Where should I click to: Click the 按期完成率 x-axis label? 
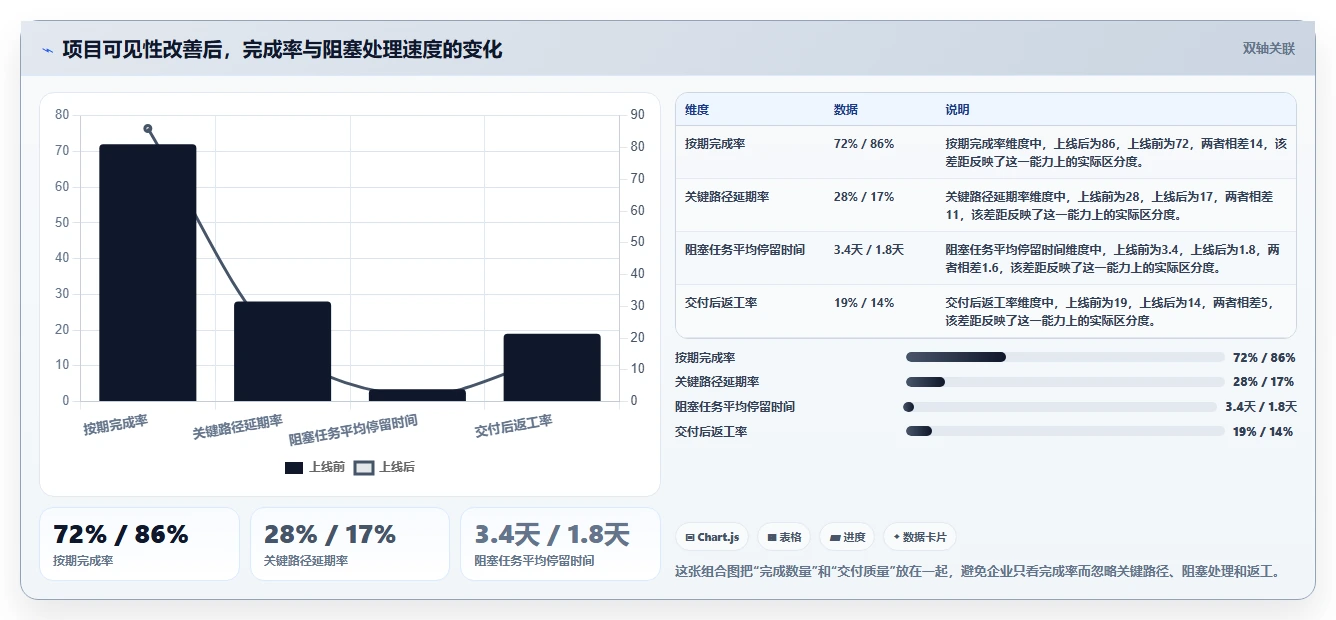[116, 424]
